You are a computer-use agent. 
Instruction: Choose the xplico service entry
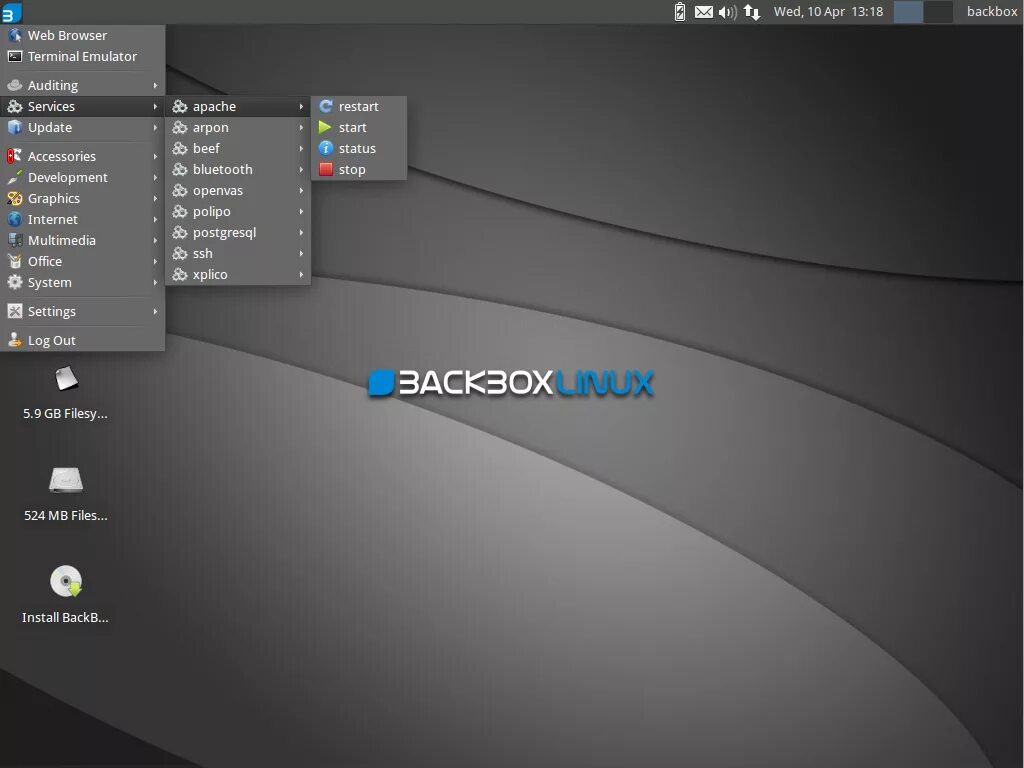[x=238, y=275]
